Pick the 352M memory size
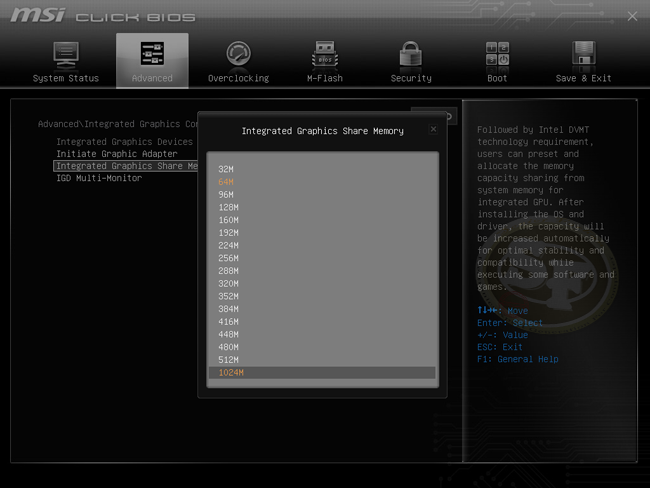 (322, 296)
